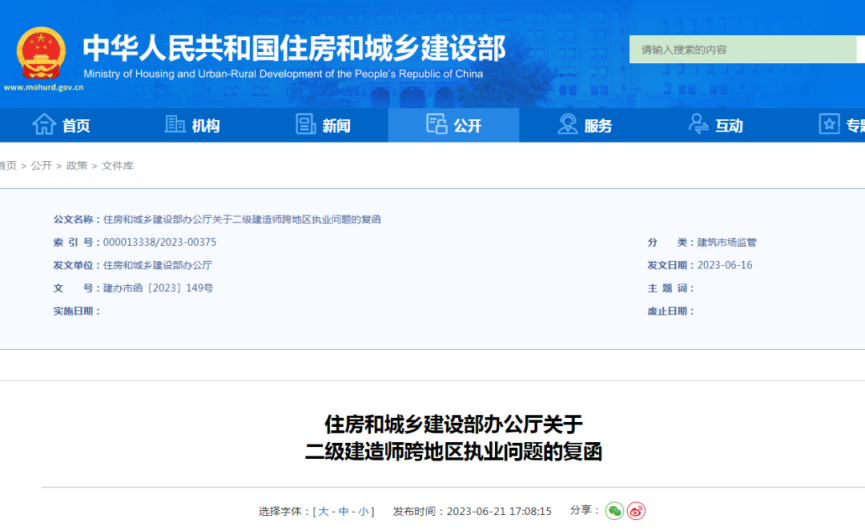Click the person icon beside 服务

[x=567, y=124]
